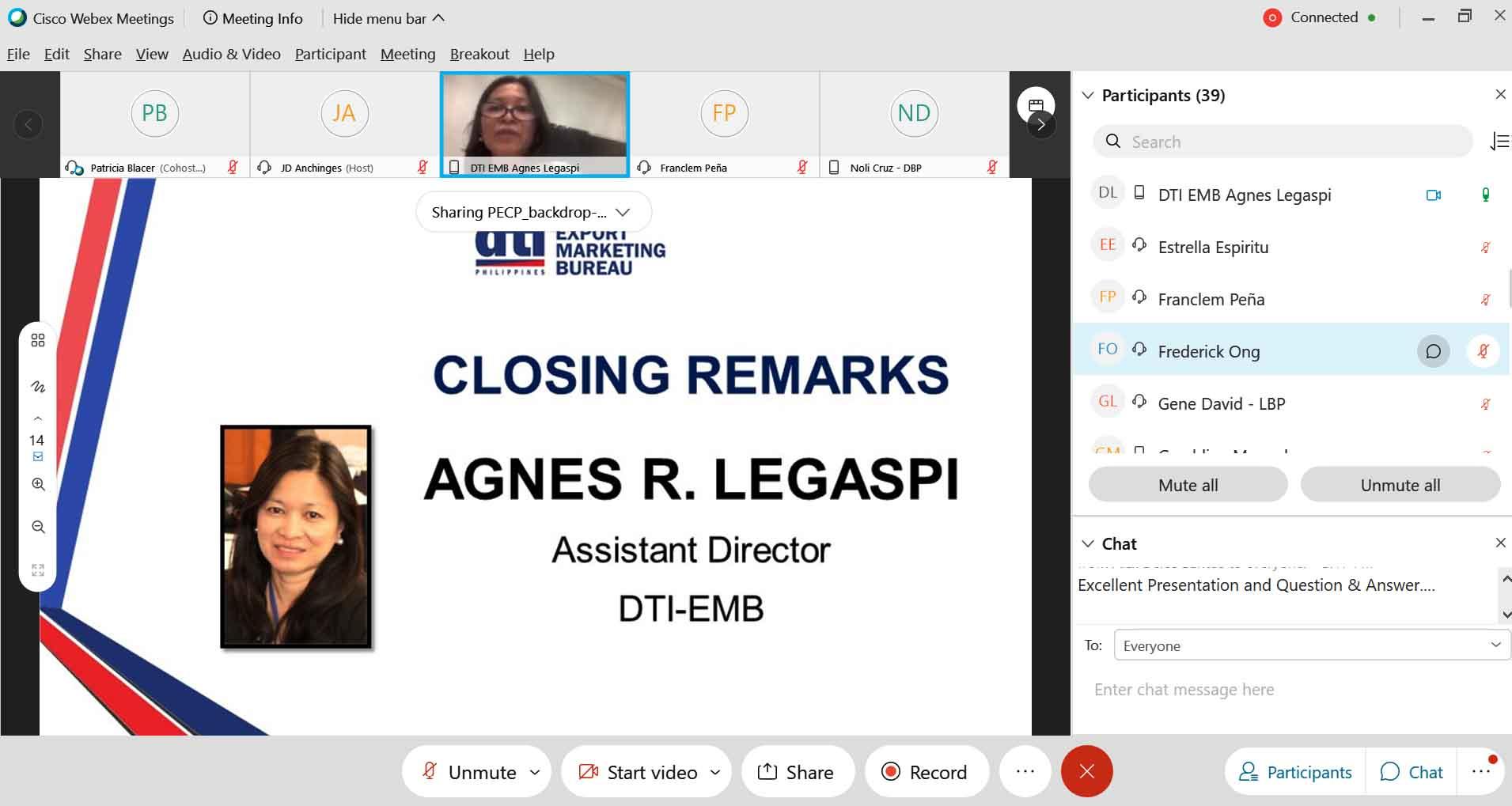This screenshot has width=1512, height=806.
Task: Open the Participant menu
Action: (x=331, y=54)
